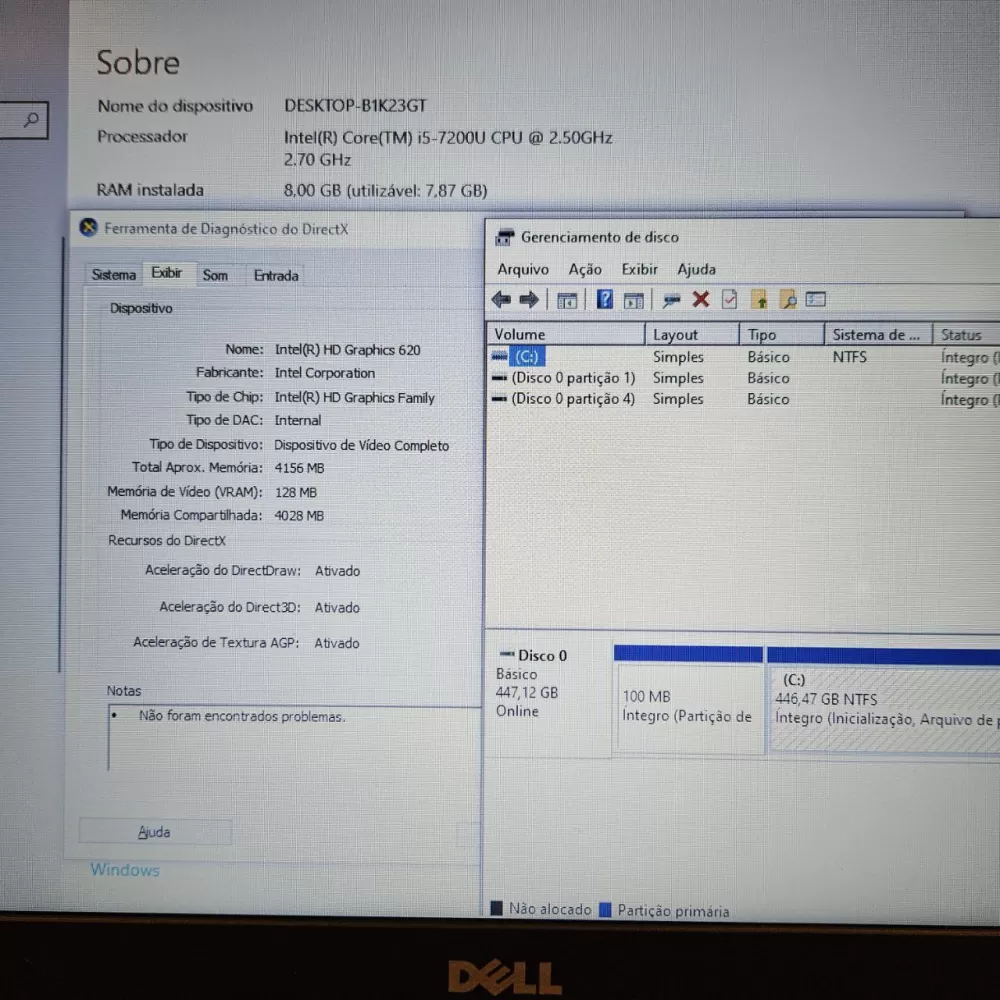
Task: Click the 4028 MB Memória Compartilhada value
Action: click(x=299, y=515)
